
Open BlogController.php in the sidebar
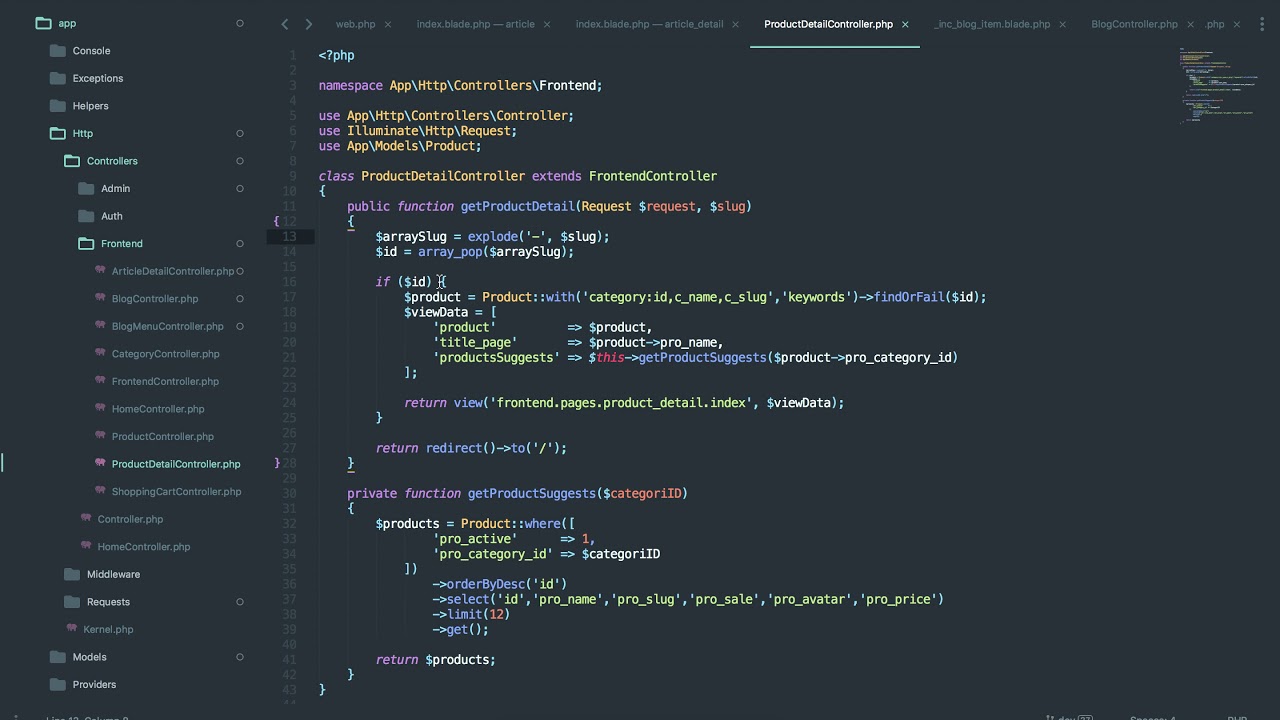click(x=155, y=298)
